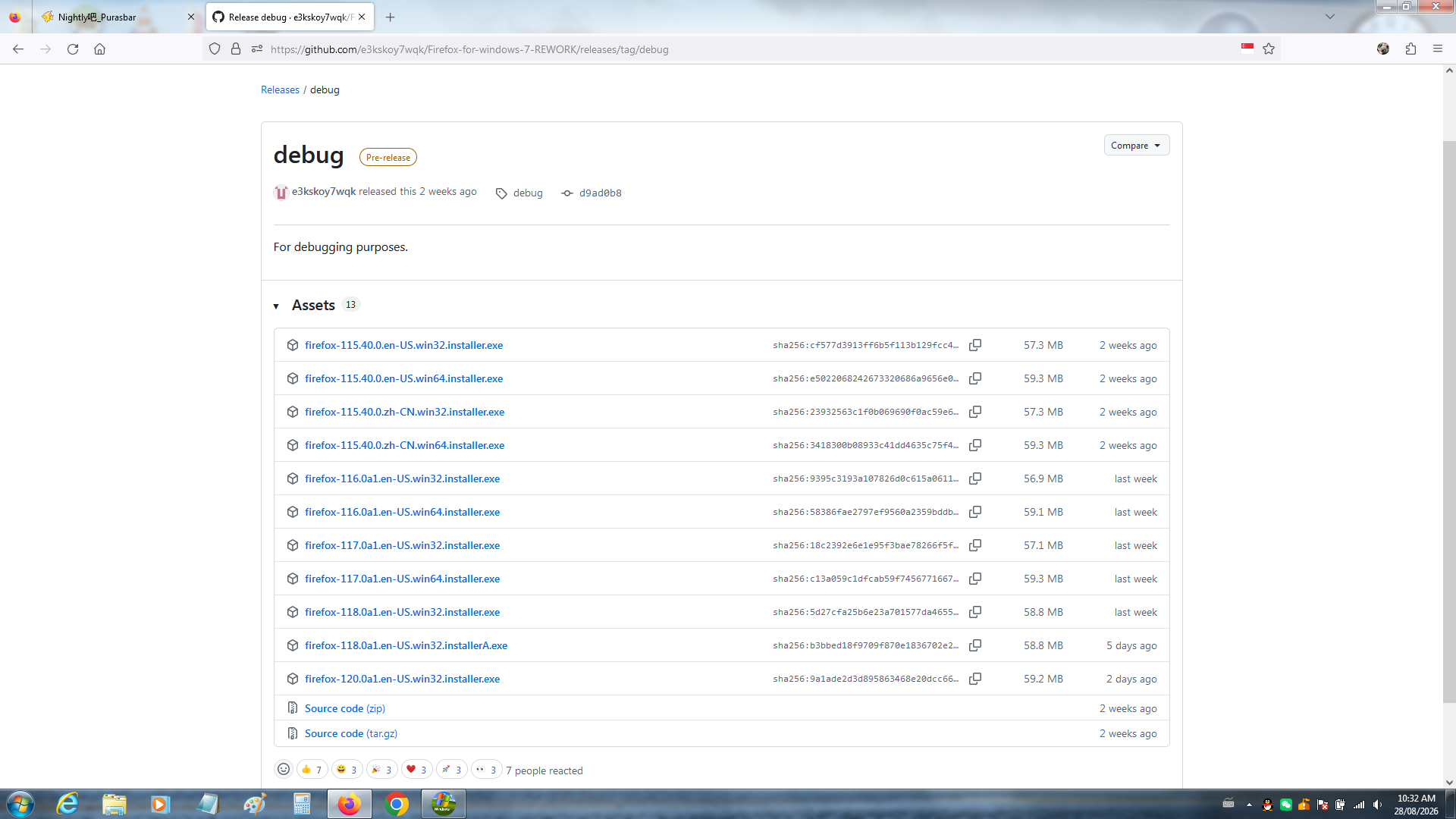Copy sha256 for firefox-115.40.0.en-US.win64 installer
The width and height of the screenshot is (1456, 819).
point(975,378)
